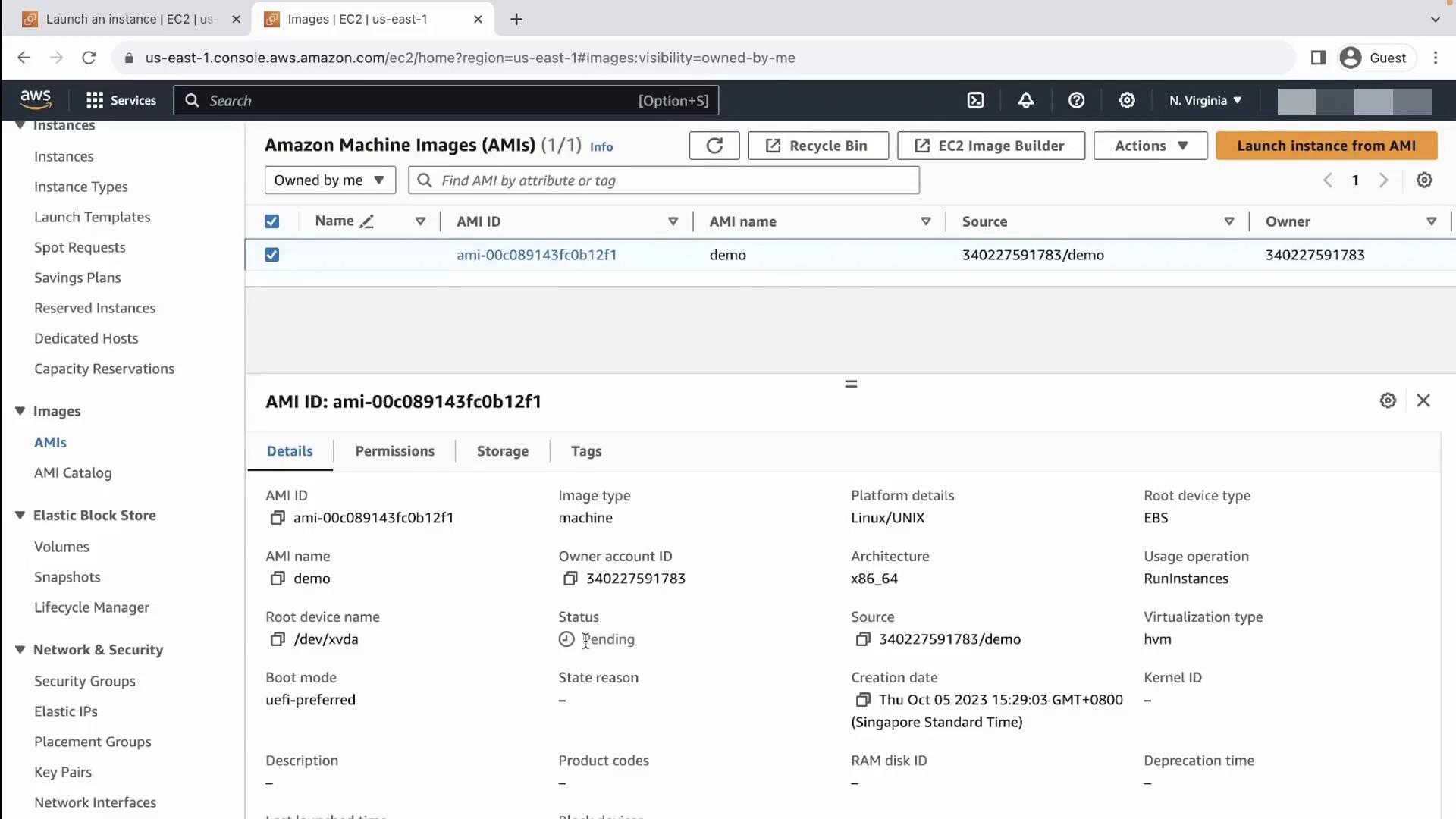The image size is (1456, 819).
Task: Open the AMI table preferences gear
Action: click(1424, 180)
